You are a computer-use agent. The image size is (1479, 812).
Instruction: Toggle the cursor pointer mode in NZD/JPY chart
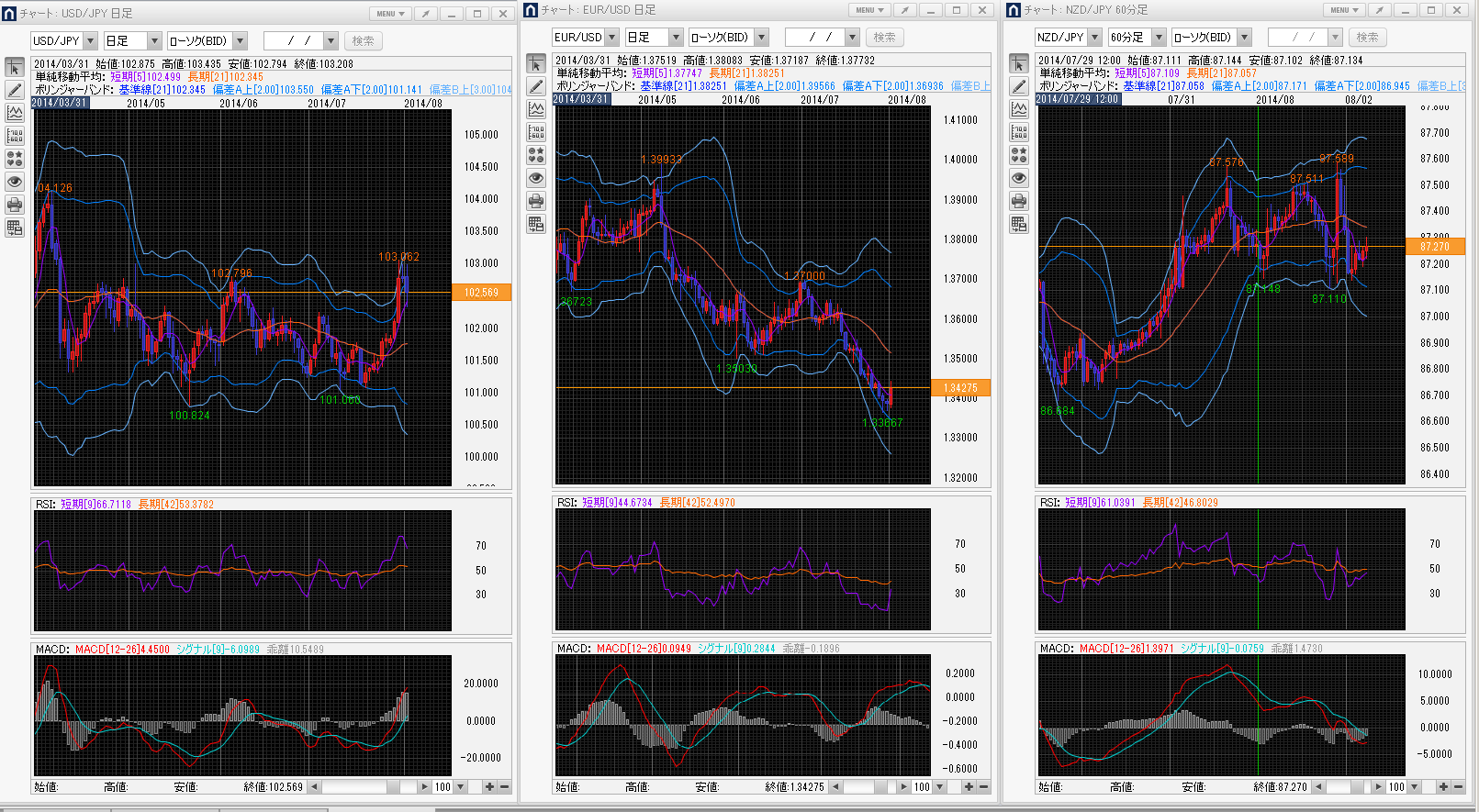tap(1019, 64)
